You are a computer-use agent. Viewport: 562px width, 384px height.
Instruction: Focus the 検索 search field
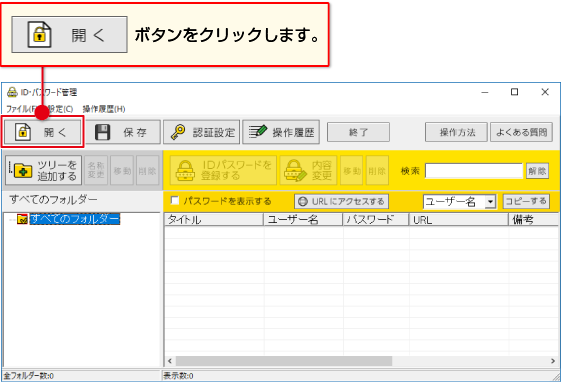(x=474, y=171)
